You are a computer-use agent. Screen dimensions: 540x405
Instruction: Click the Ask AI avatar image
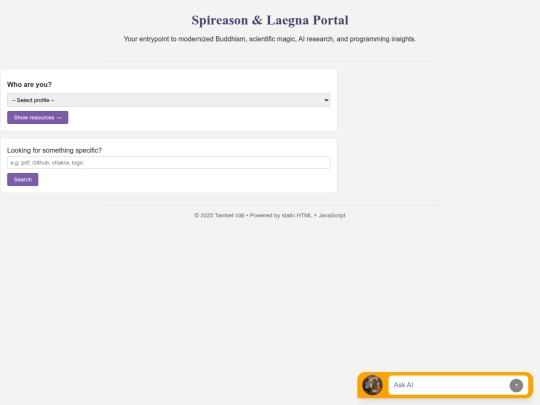pos(372,385)
